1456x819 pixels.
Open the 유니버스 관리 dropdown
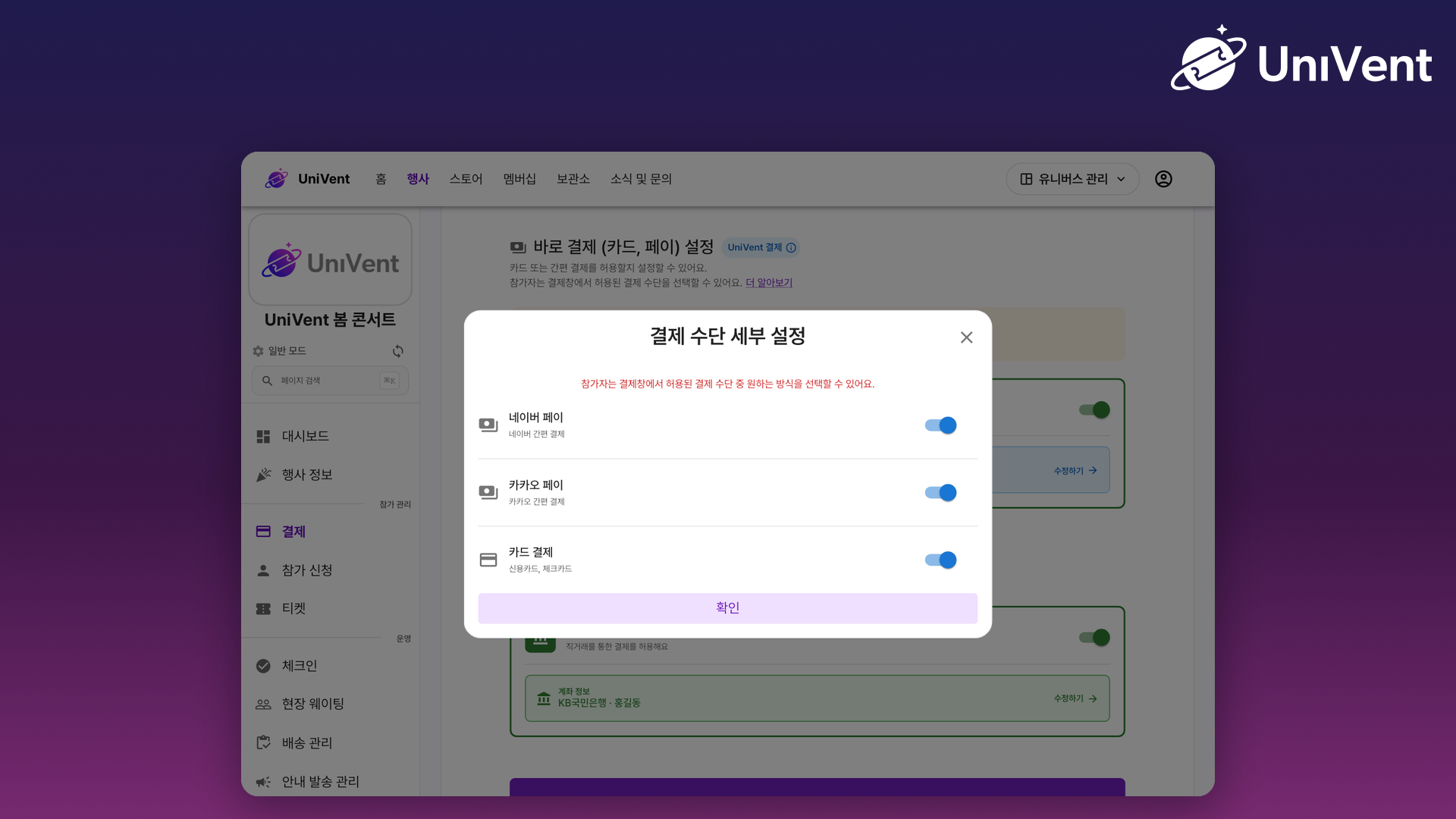coord(1072,179)
